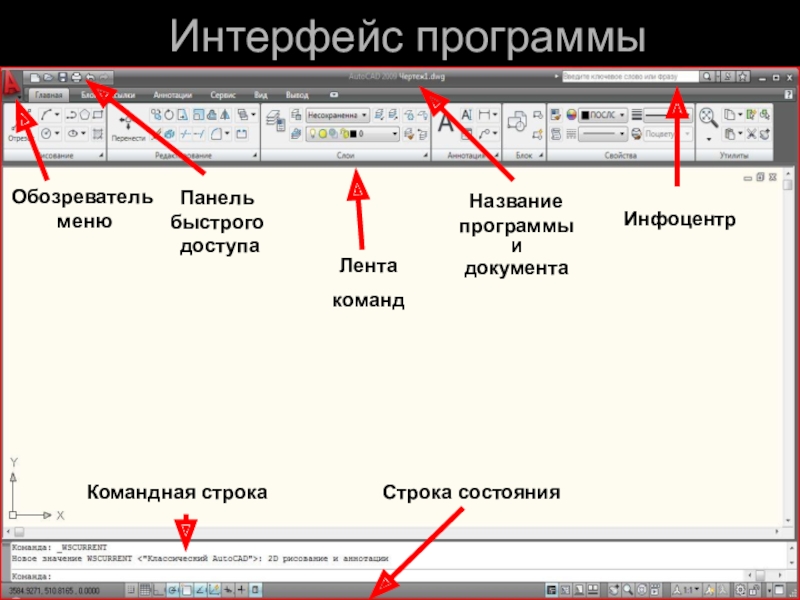Image resolution: width=800 pixels, height=600 pixels.
Task: Toggle Dynamic UCS in status bar
Action: point(214,590)
